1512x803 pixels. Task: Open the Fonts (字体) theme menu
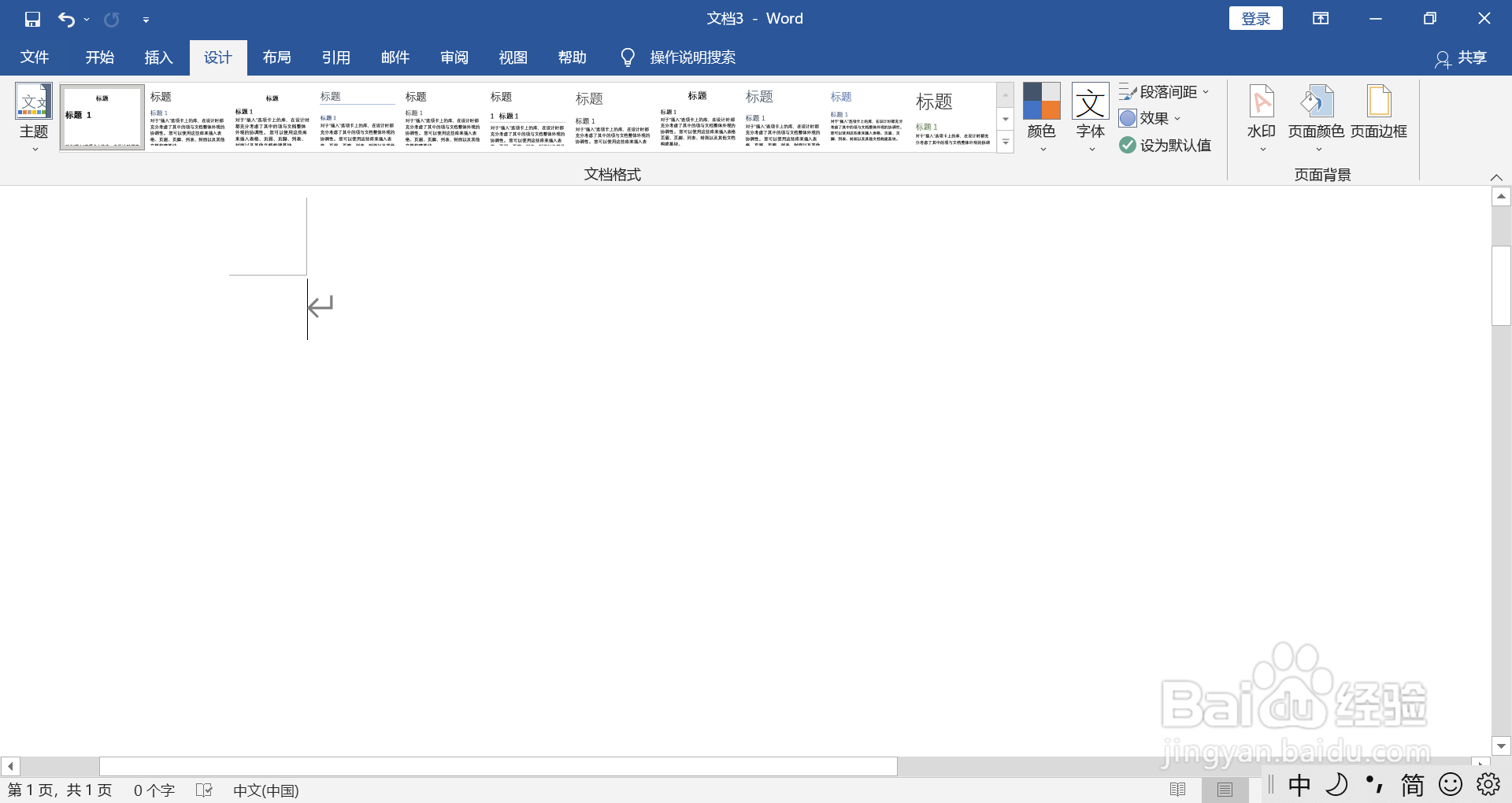point(1091,117)
